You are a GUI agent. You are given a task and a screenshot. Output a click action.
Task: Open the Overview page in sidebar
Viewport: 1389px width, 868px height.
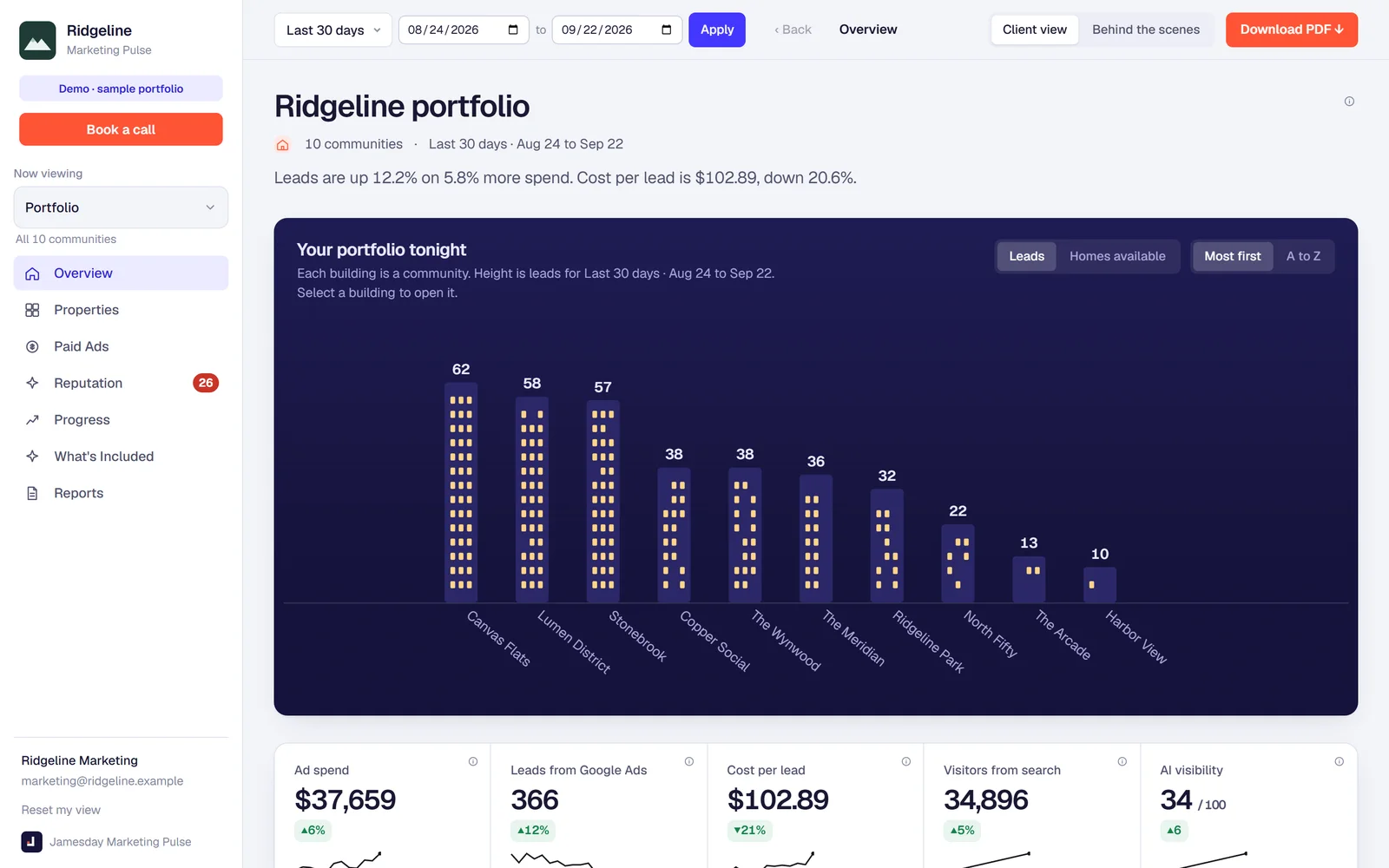(x=121, y=273)
